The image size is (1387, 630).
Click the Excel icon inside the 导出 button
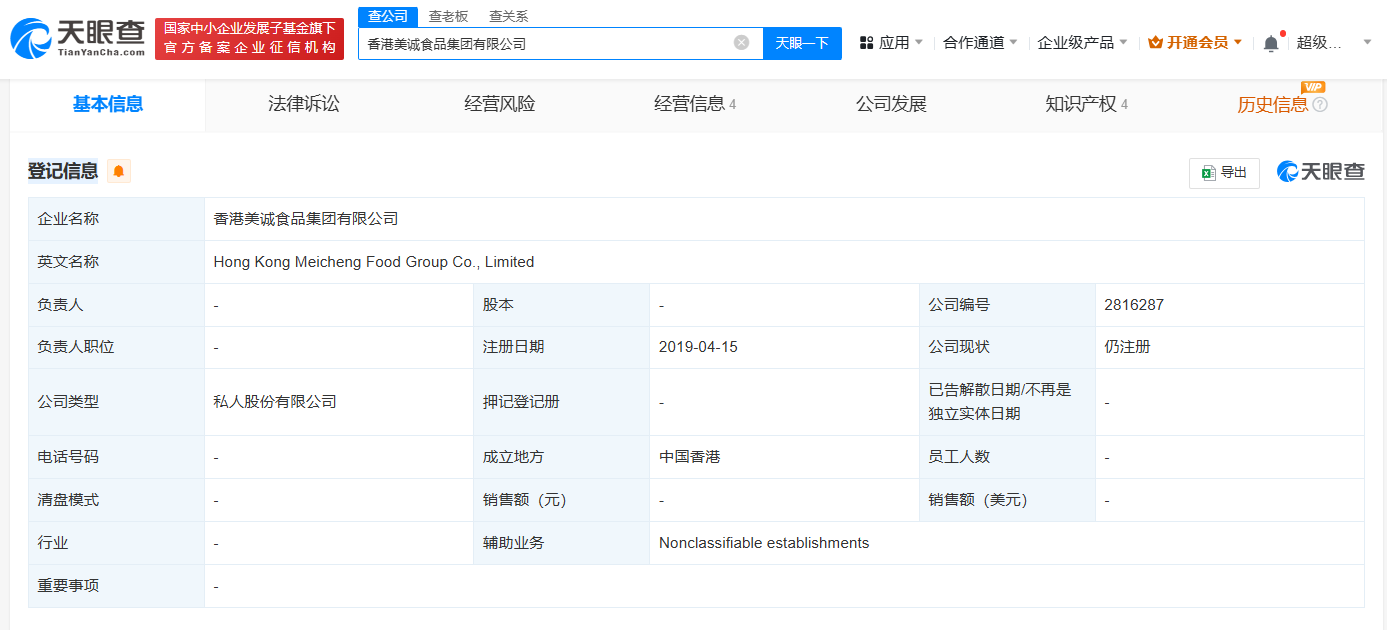[x=1207, y=172]
